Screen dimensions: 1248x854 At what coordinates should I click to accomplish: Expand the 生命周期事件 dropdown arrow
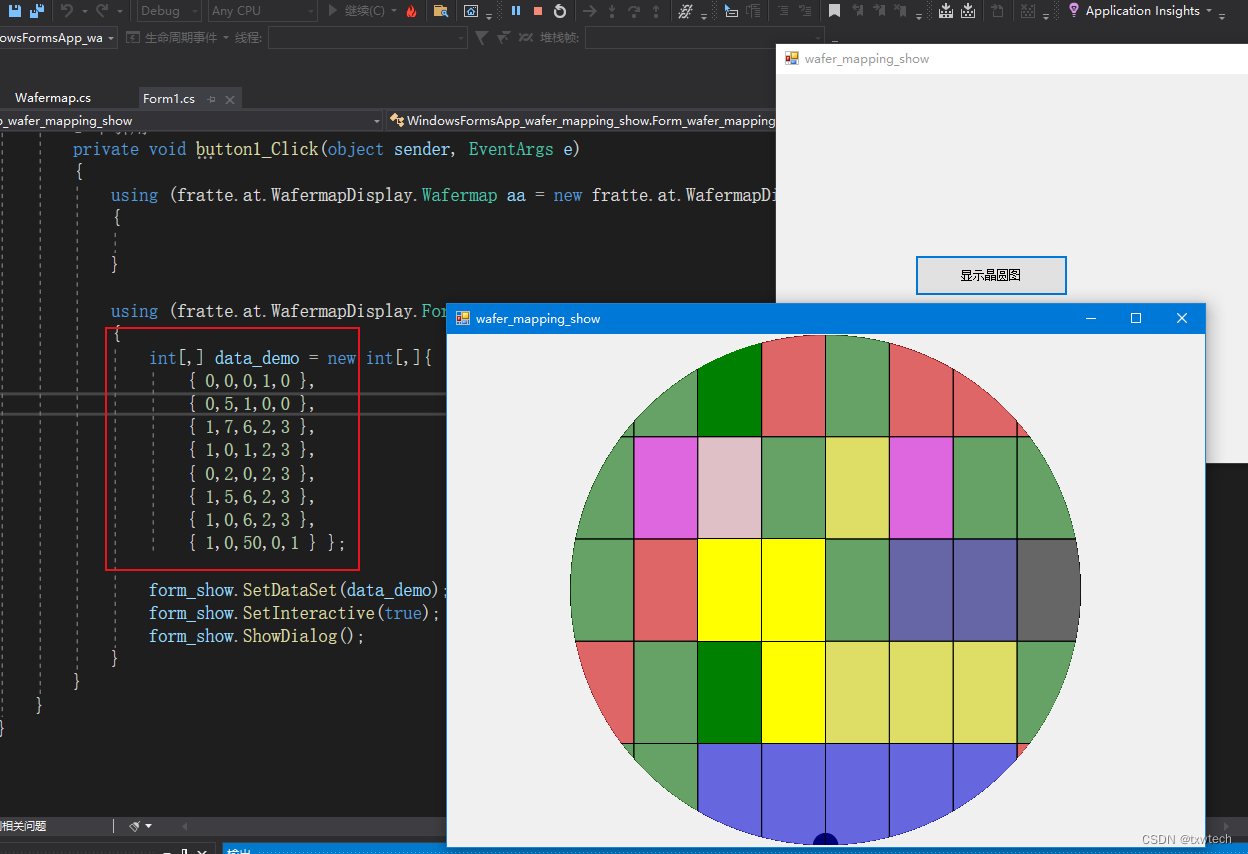(x=227, y=37)
